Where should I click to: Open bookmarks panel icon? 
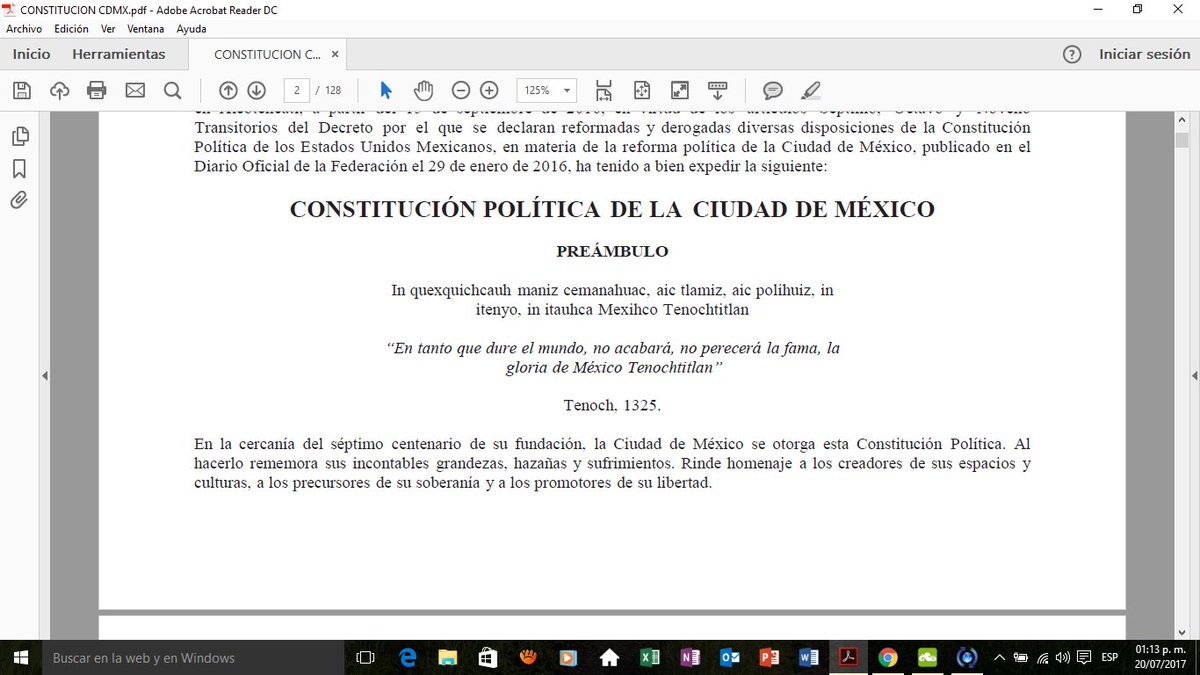tap(19, 168)
